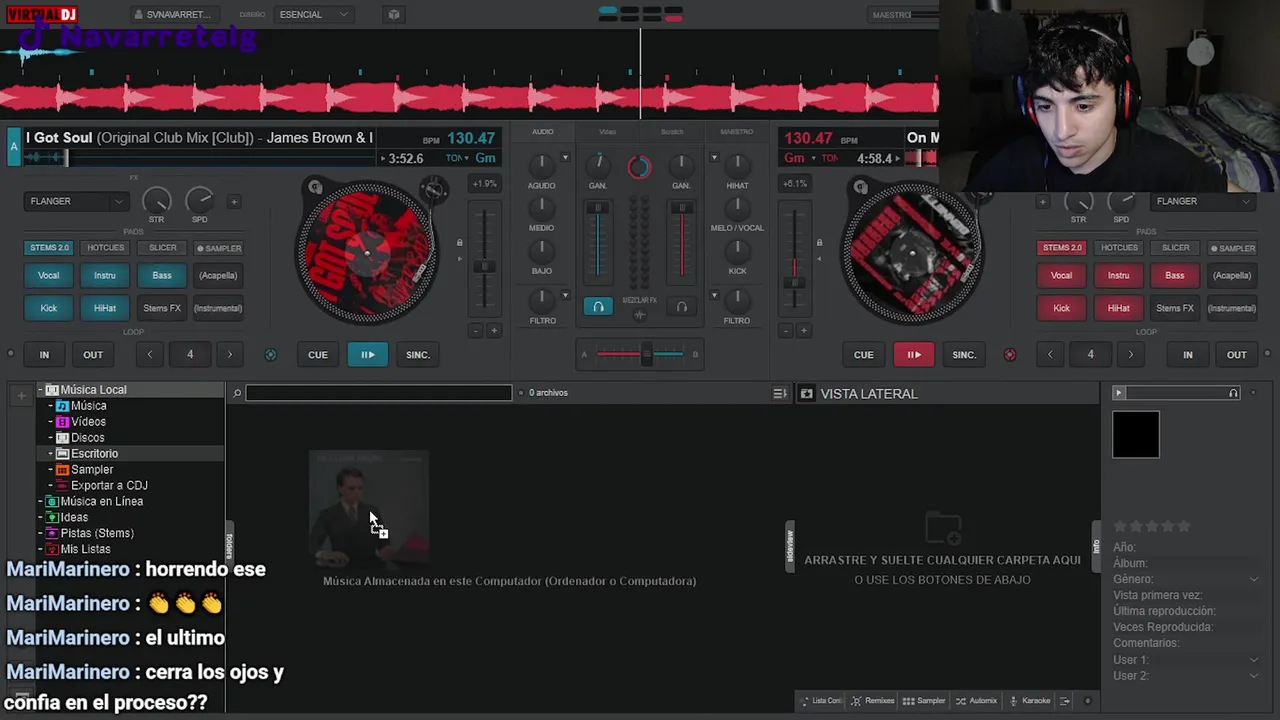Screen dimensions: 1280x720
Task: Open the layout settings box icon
Action: click(x=394, y=15)
